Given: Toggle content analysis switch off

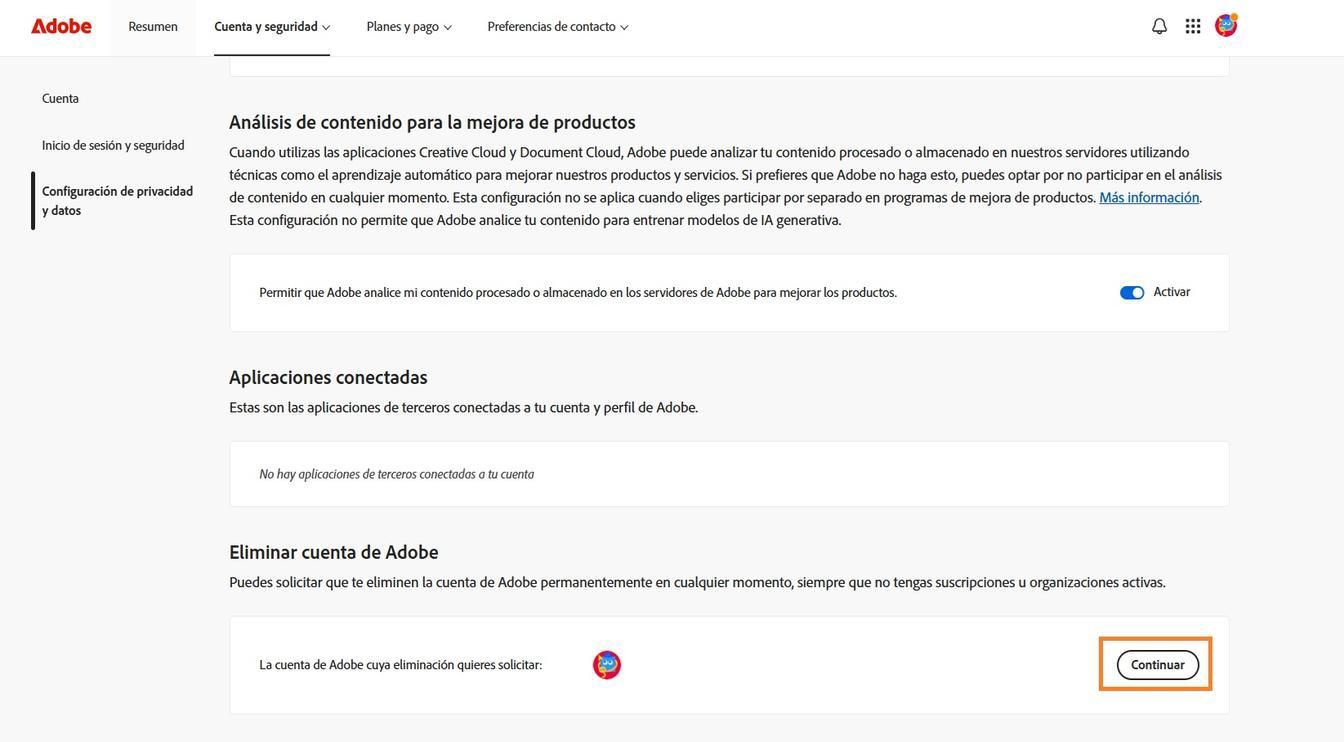Looking at the screenshot, I should pyautogui.click(x=1132, y=293).
